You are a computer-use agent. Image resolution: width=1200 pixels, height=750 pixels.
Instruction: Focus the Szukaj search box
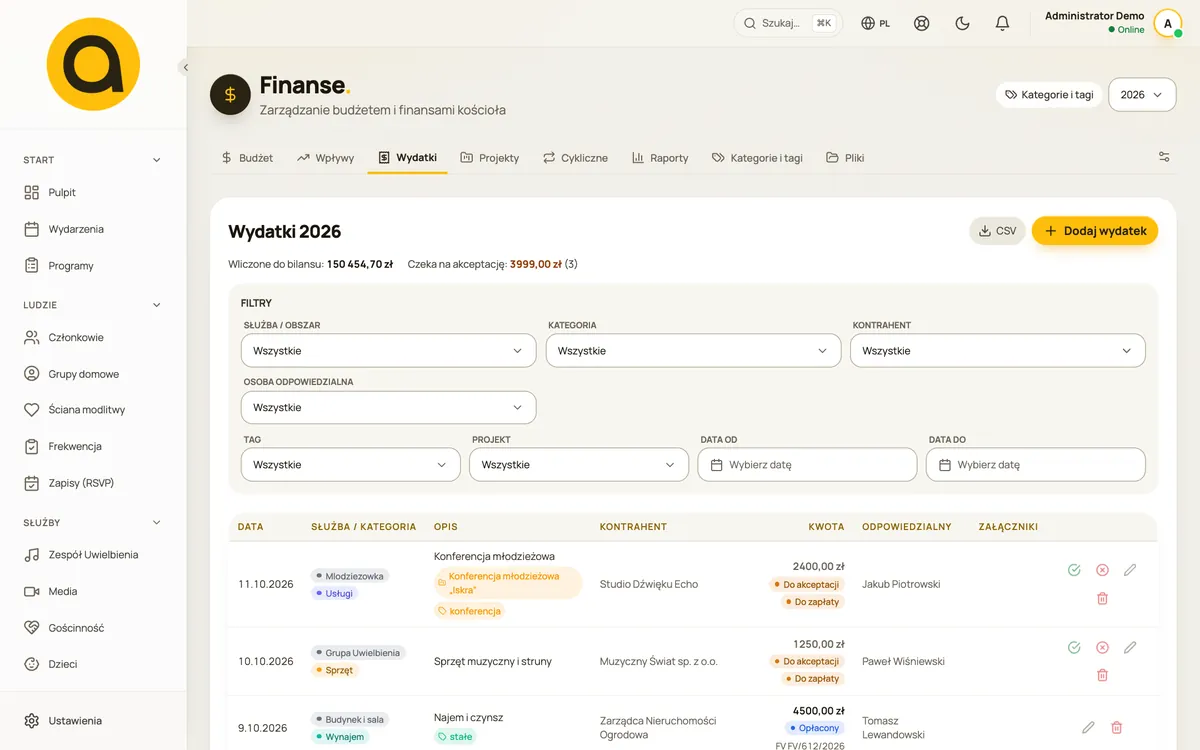click(x=788, y=23)
